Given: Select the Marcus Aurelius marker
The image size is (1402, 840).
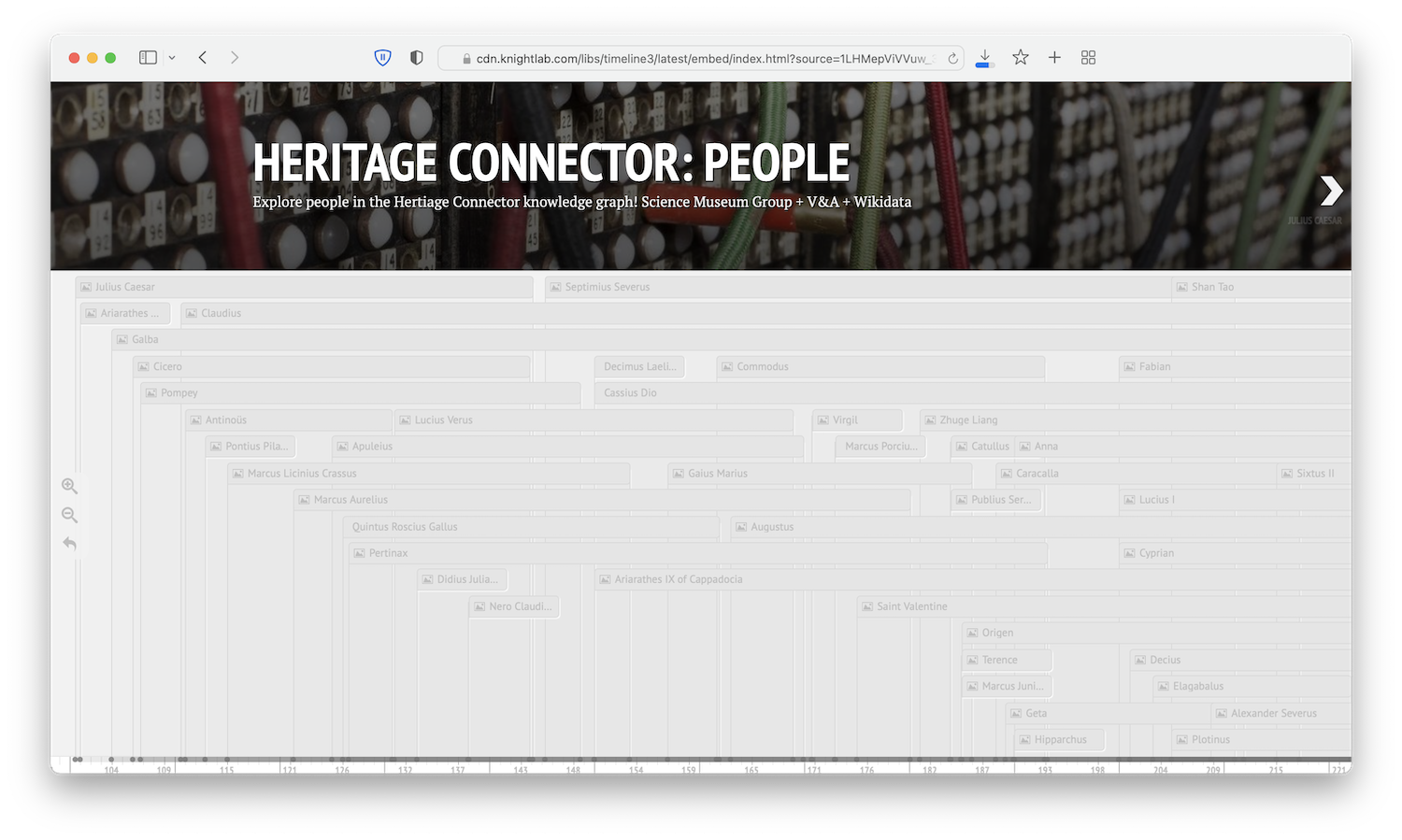Looking at the screenshot, I should pyautogui.click(x=603, y=499).
